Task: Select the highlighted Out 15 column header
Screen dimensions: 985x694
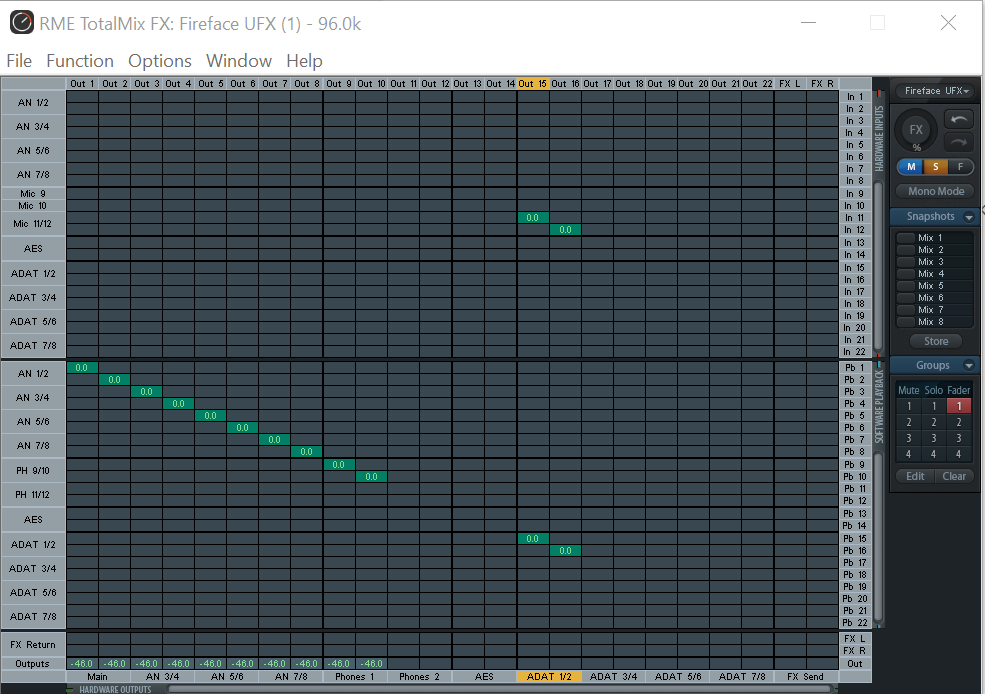Action: (533, 84)
